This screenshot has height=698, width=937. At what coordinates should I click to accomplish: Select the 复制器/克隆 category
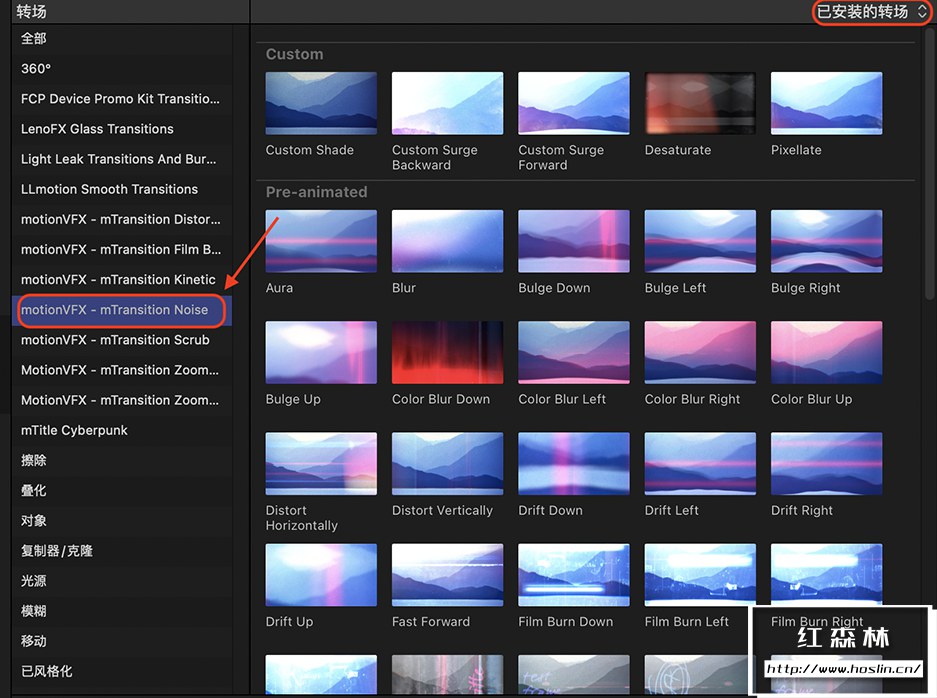[x=57, y=551]
